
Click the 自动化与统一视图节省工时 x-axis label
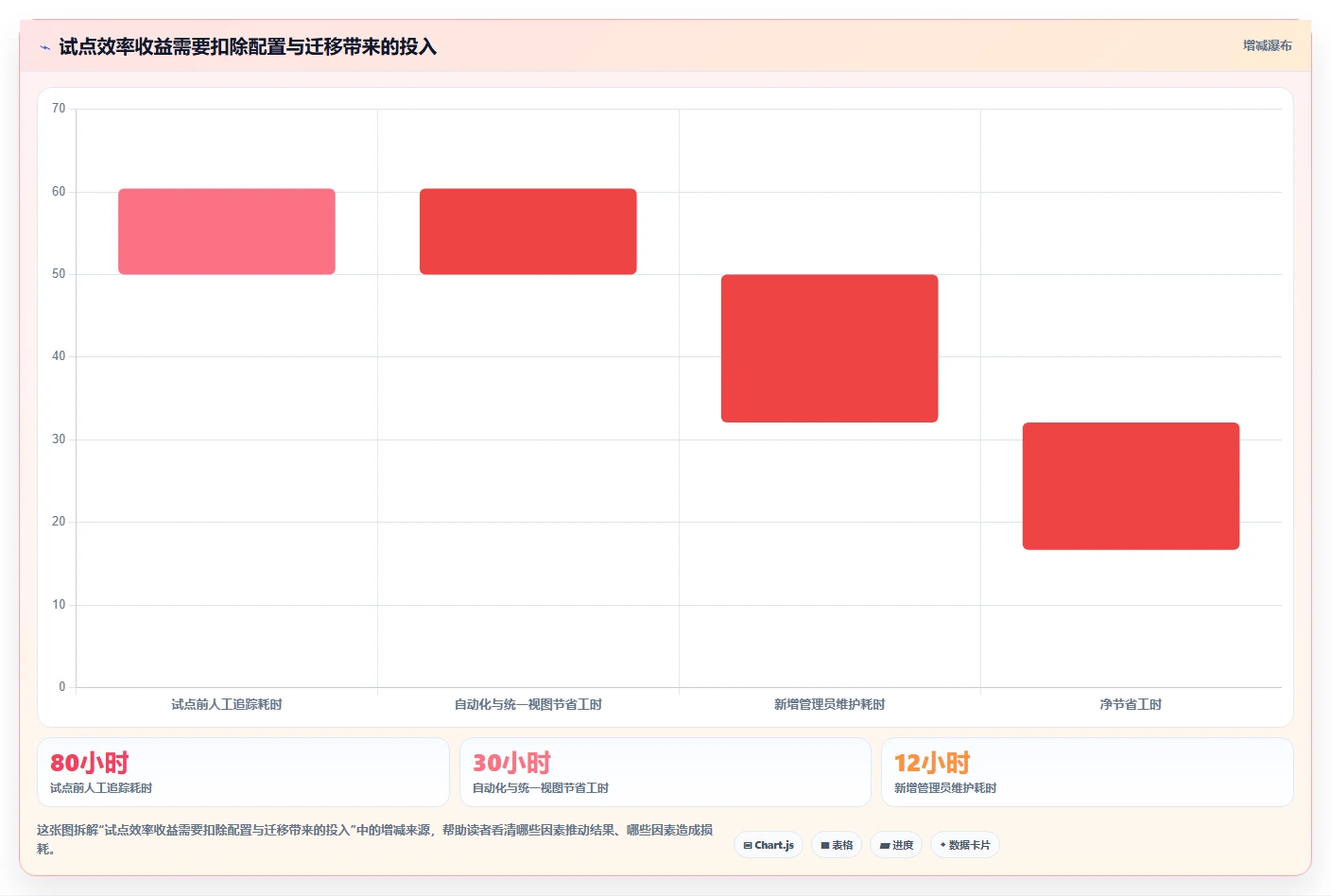coord(528,704)
